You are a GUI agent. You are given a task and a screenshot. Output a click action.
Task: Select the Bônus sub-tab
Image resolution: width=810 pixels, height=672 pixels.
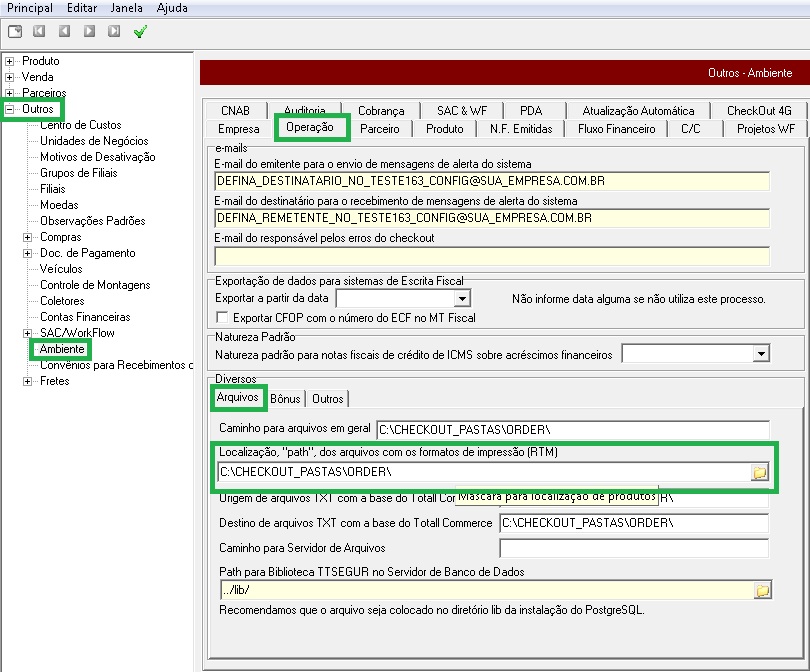tap(285, 399)
